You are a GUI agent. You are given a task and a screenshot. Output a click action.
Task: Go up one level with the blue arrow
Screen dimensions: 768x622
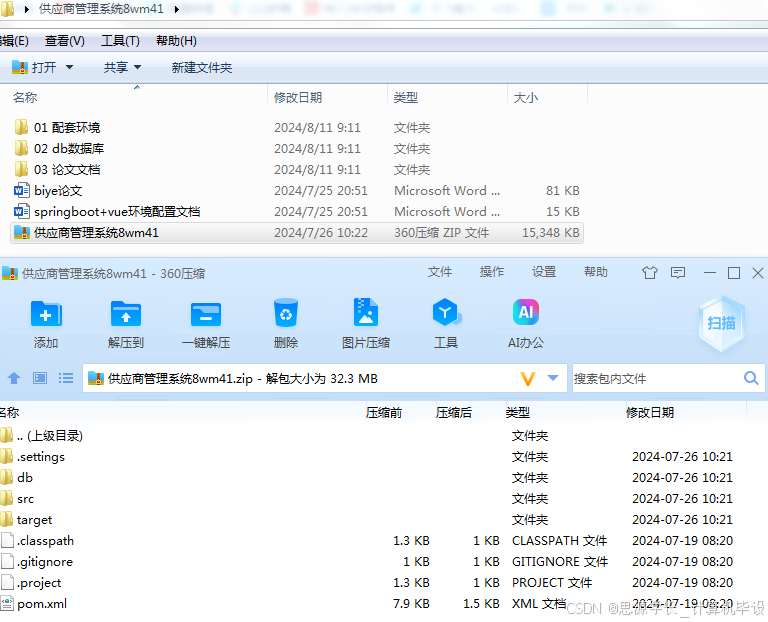pos(14,378)
